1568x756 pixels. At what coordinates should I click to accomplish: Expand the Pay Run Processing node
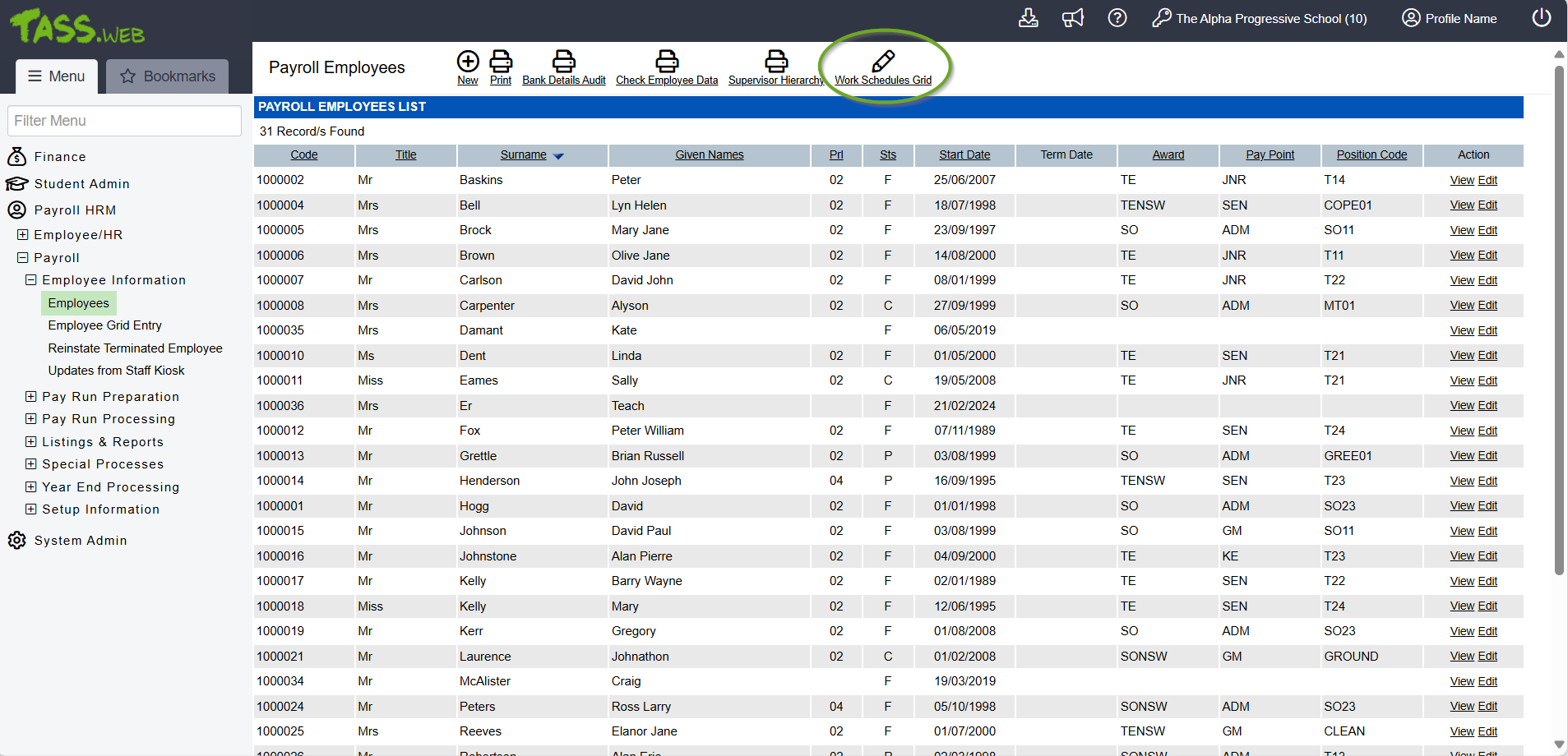31,419
